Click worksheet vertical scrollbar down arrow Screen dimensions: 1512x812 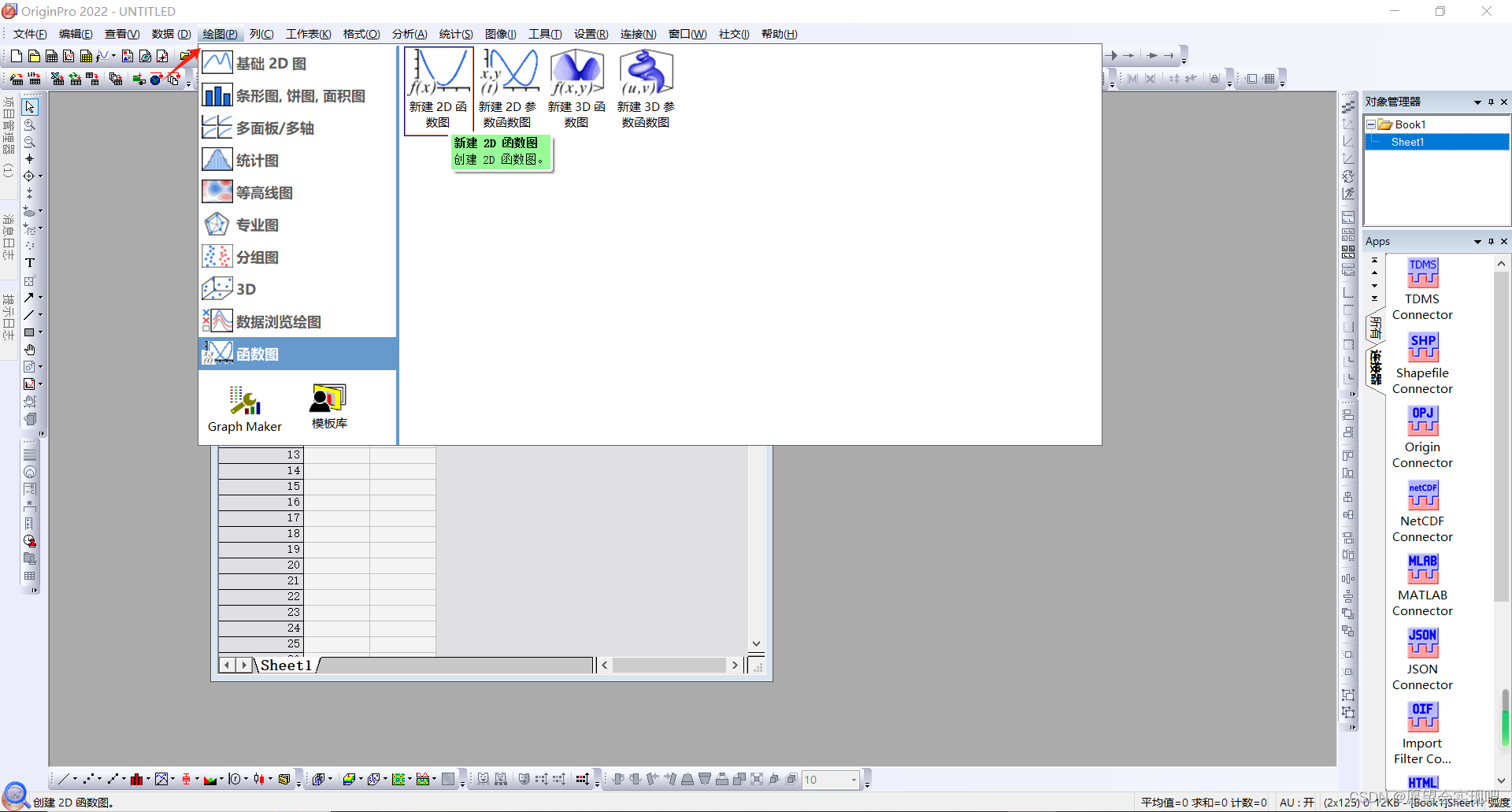[756, 643]
